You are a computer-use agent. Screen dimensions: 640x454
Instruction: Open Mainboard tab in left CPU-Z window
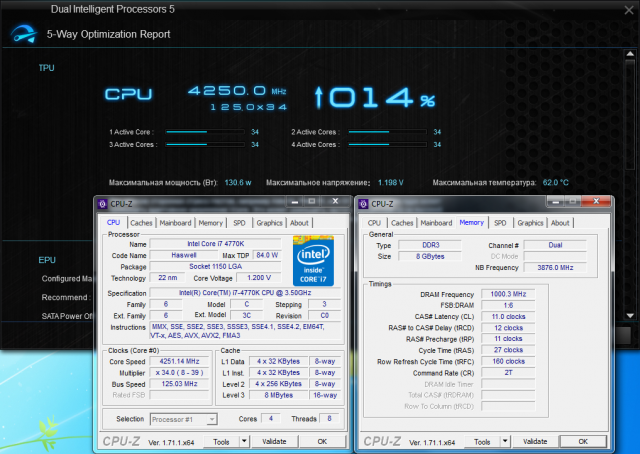176,223
